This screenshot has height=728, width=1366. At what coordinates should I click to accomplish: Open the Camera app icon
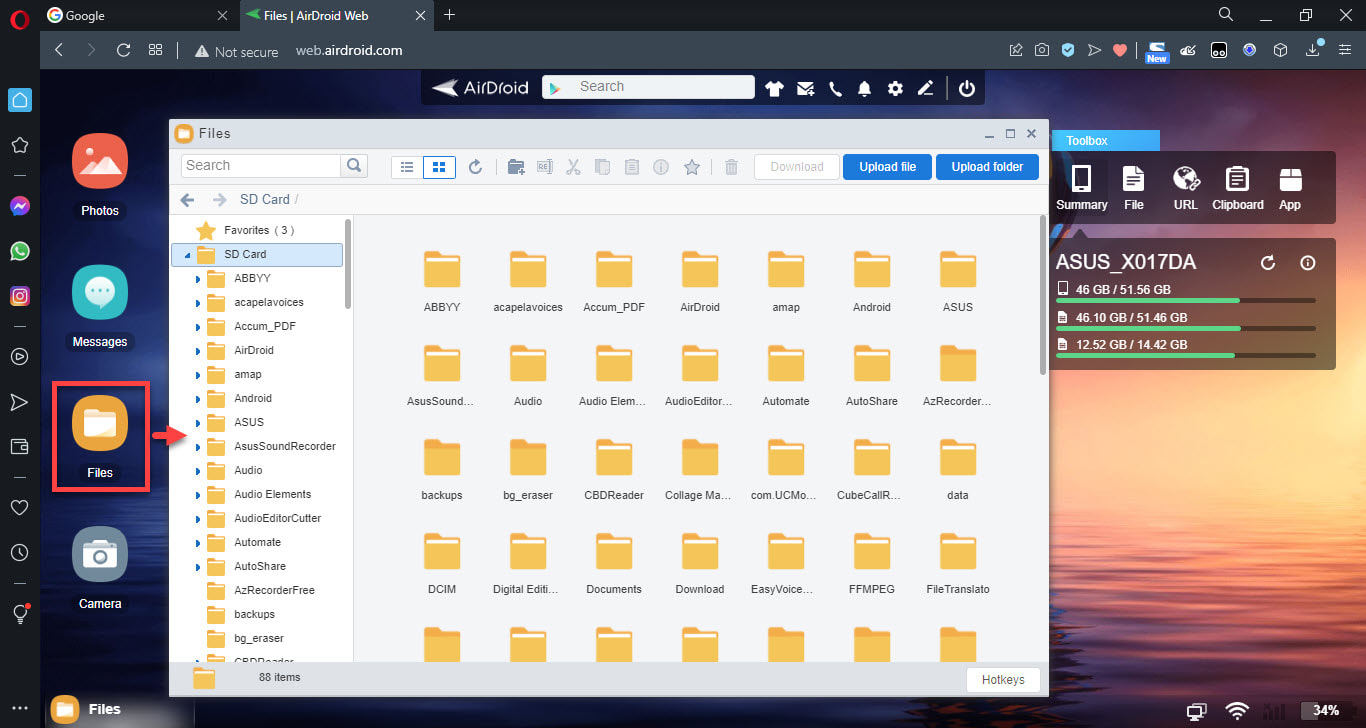tap(100, 554)
